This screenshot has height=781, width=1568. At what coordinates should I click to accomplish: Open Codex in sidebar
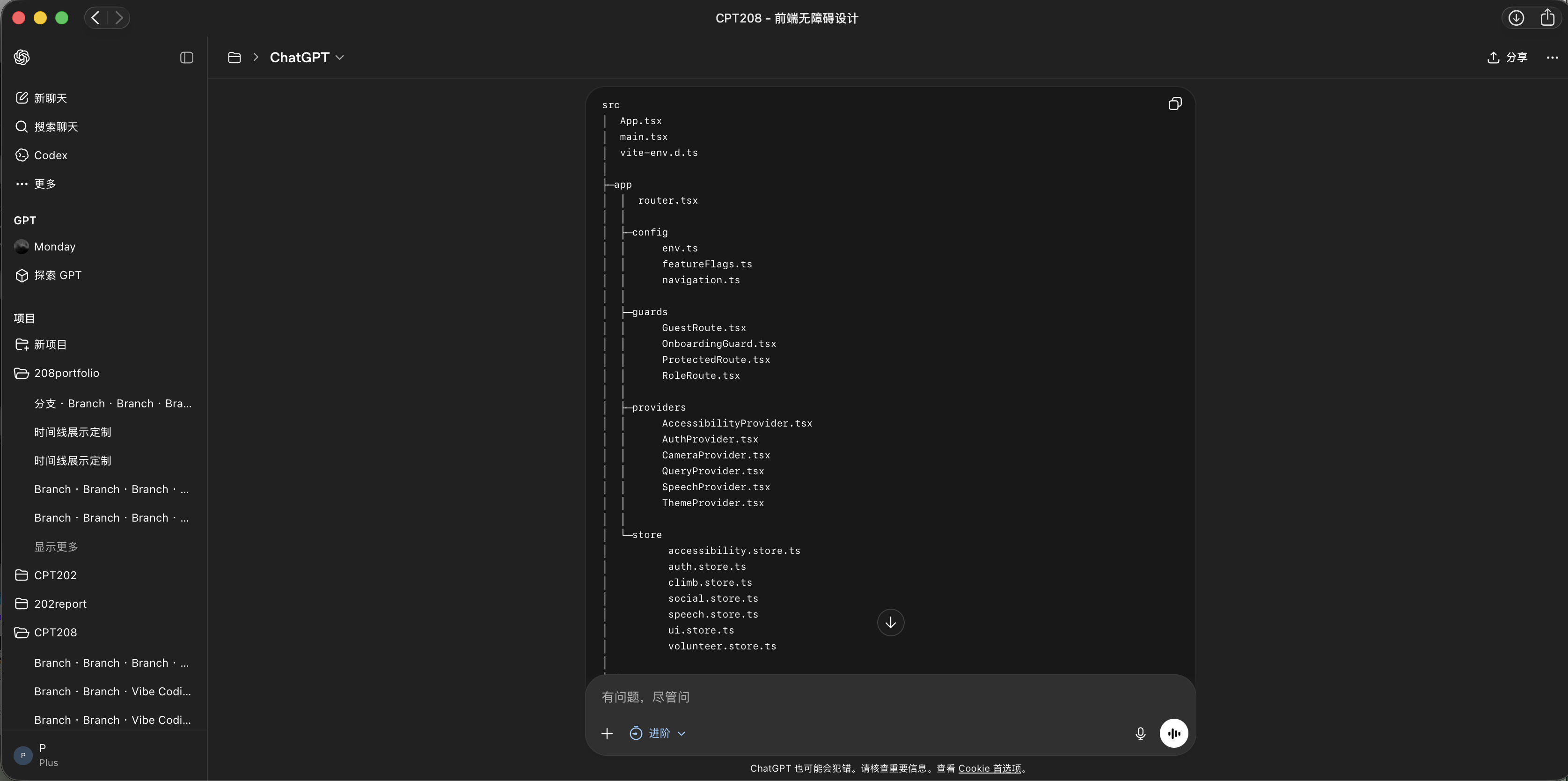point(103,155)
